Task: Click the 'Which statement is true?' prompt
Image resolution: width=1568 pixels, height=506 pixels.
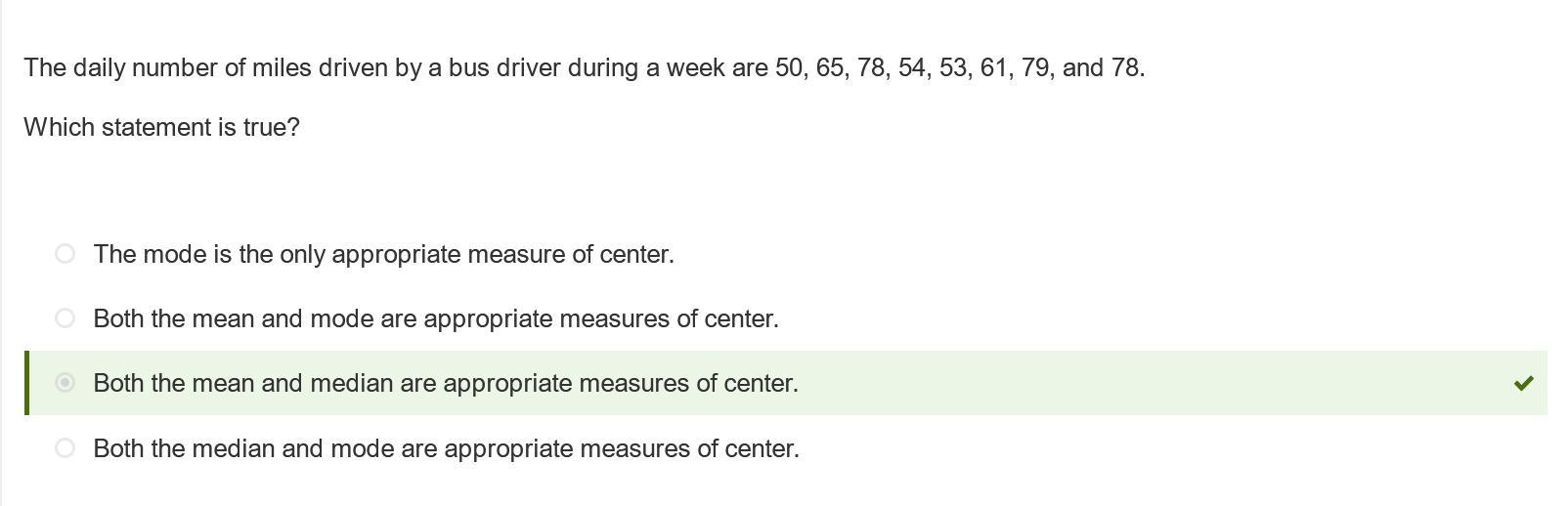Action: tap(162, 127)
